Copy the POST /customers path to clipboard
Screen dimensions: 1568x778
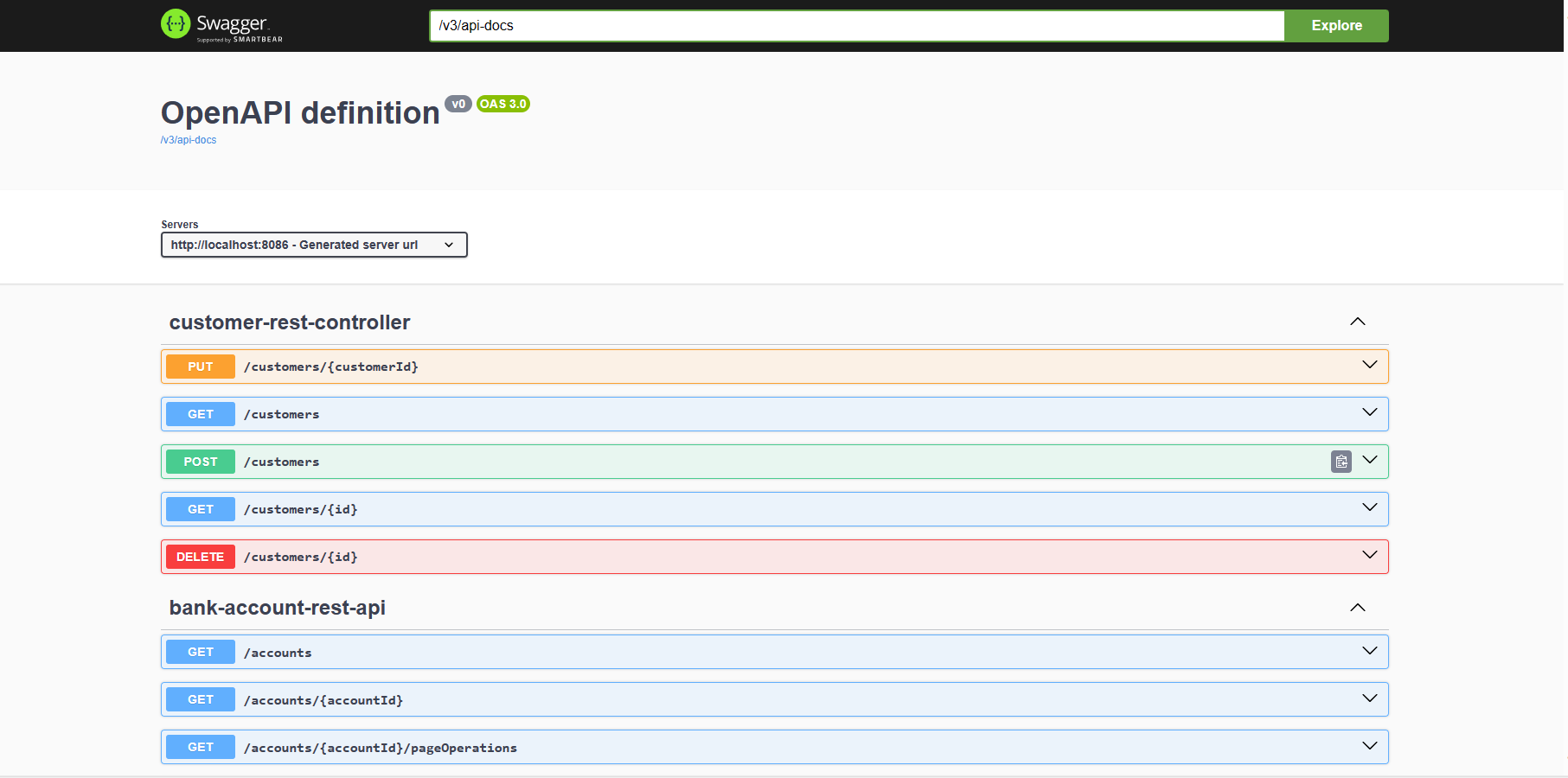[x=1341, y=462]
